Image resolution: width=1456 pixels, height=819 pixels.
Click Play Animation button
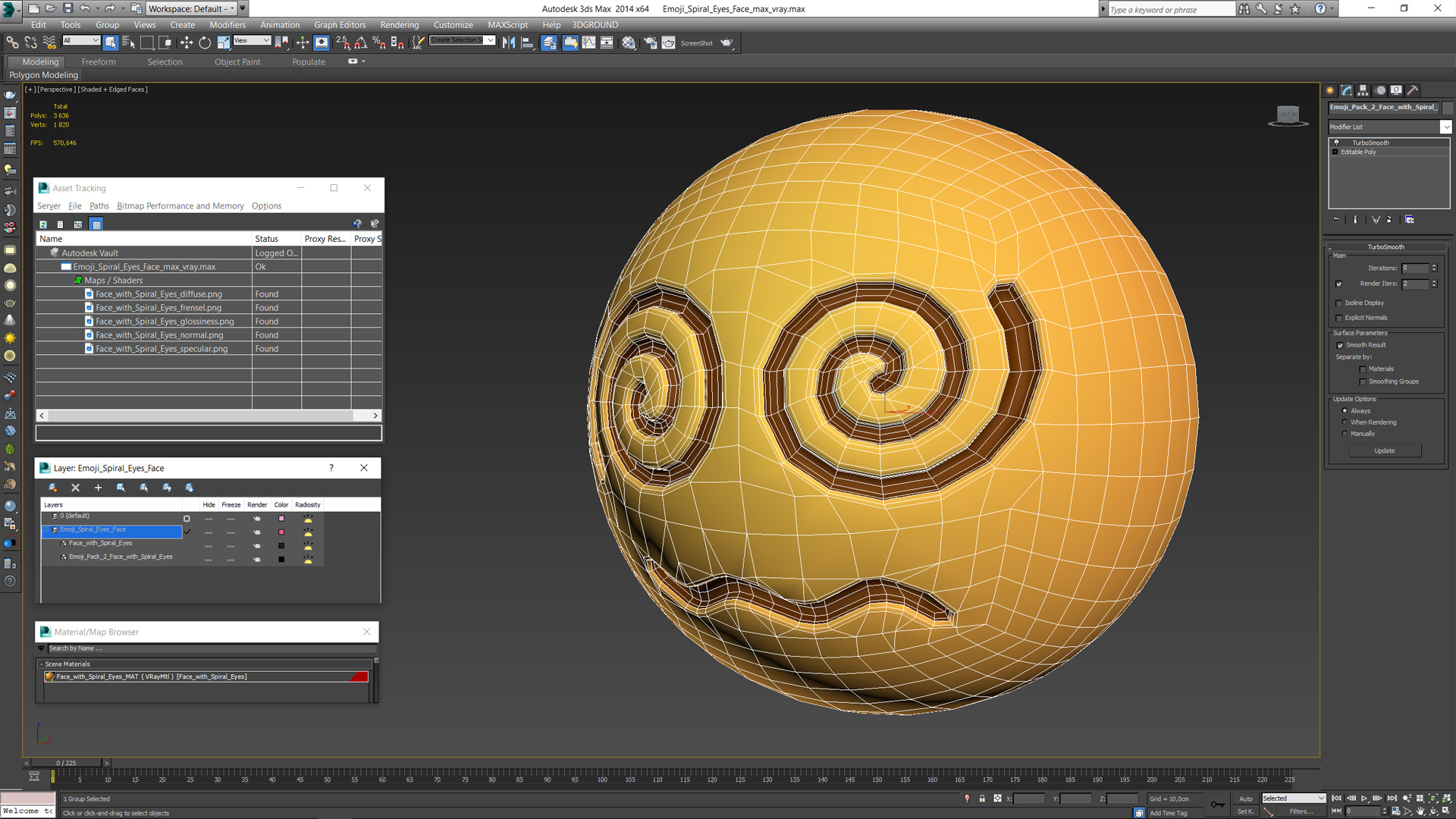point(1364,799)
